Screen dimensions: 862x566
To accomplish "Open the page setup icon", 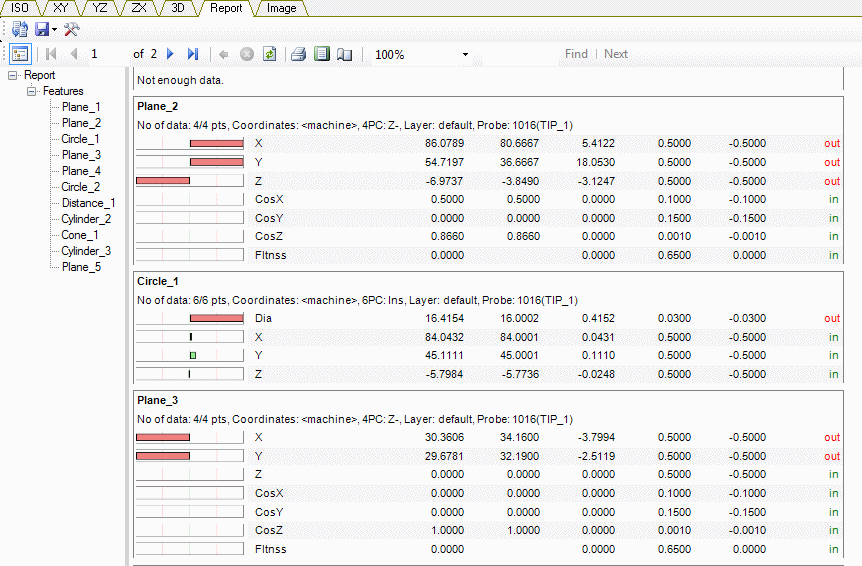I will point(344,54).
